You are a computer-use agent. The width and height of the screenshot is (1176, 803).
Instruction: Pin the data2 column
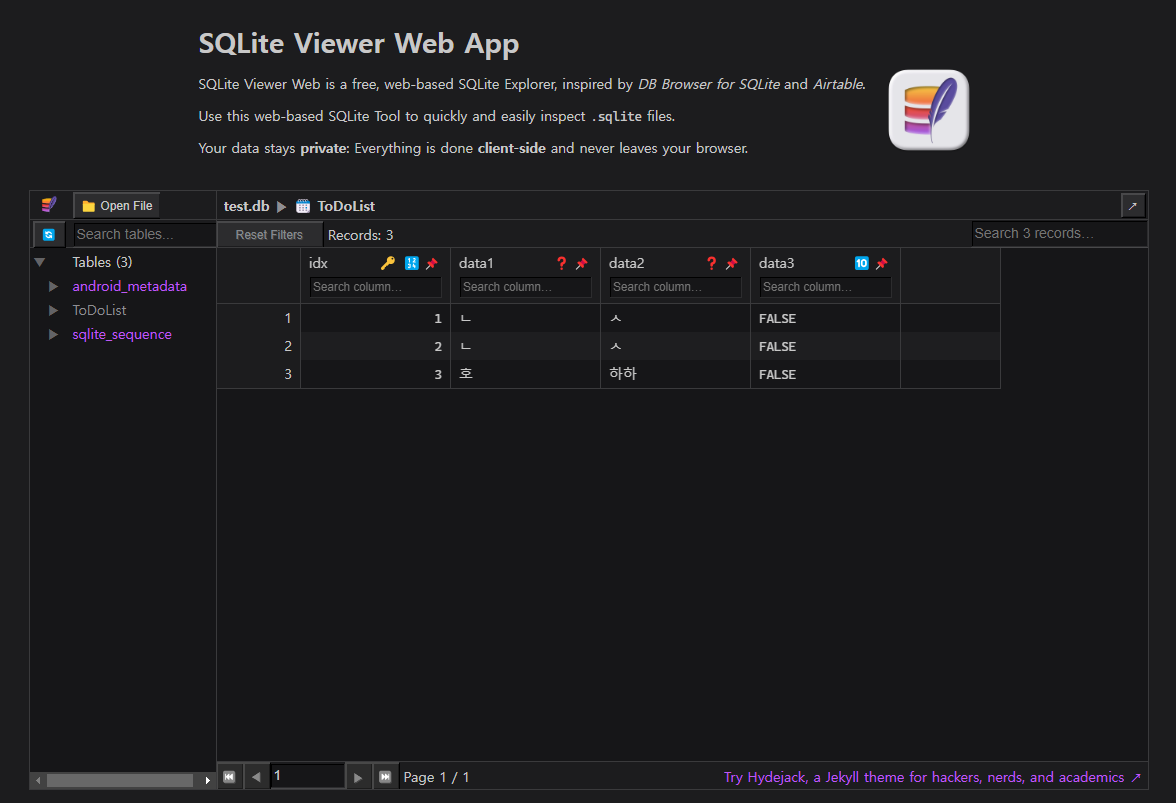tap(732, 263)
